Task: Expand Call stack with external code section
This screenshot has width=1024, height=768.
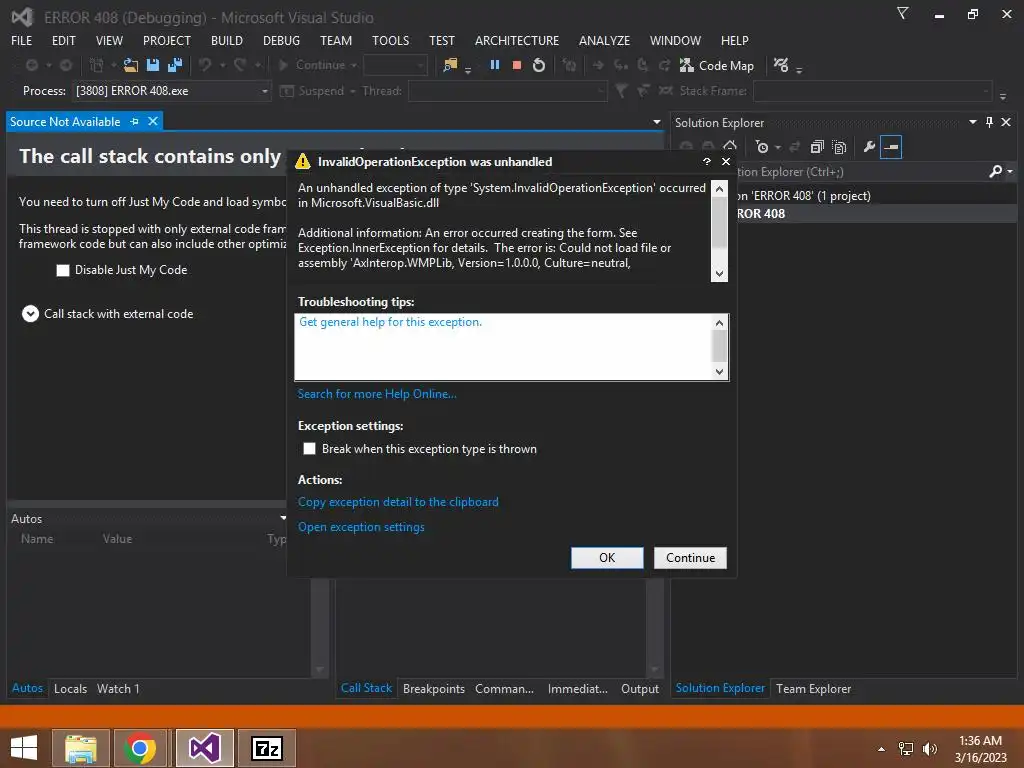Action: [x=30, y=314]
